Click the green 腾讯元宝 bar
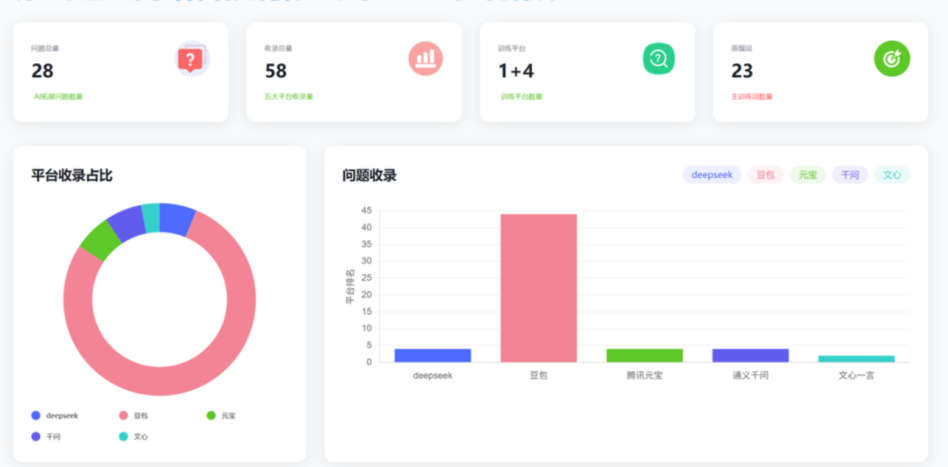This screenshot has height=467, width=948. point(644,356)
